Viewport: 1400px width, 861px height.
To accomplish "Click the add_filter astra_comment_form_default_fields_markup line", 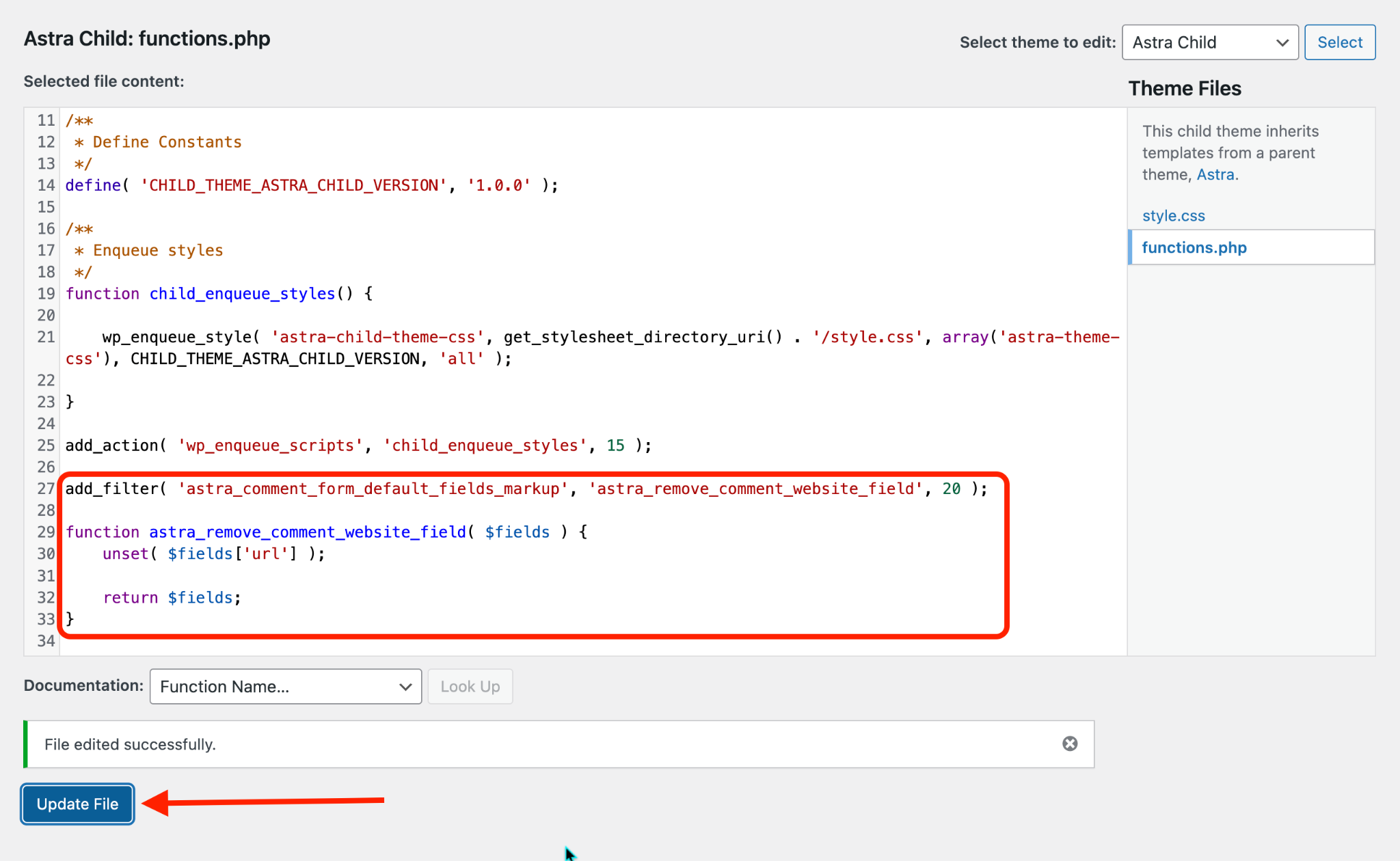I will click(x=526, y=489).
